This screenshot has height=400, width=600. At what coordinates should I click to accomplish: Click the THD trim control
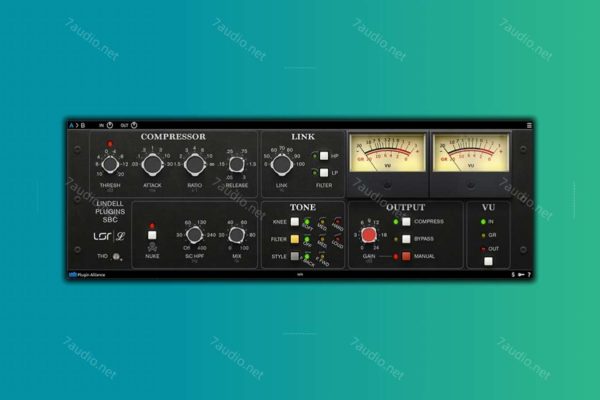coord(116,256)
